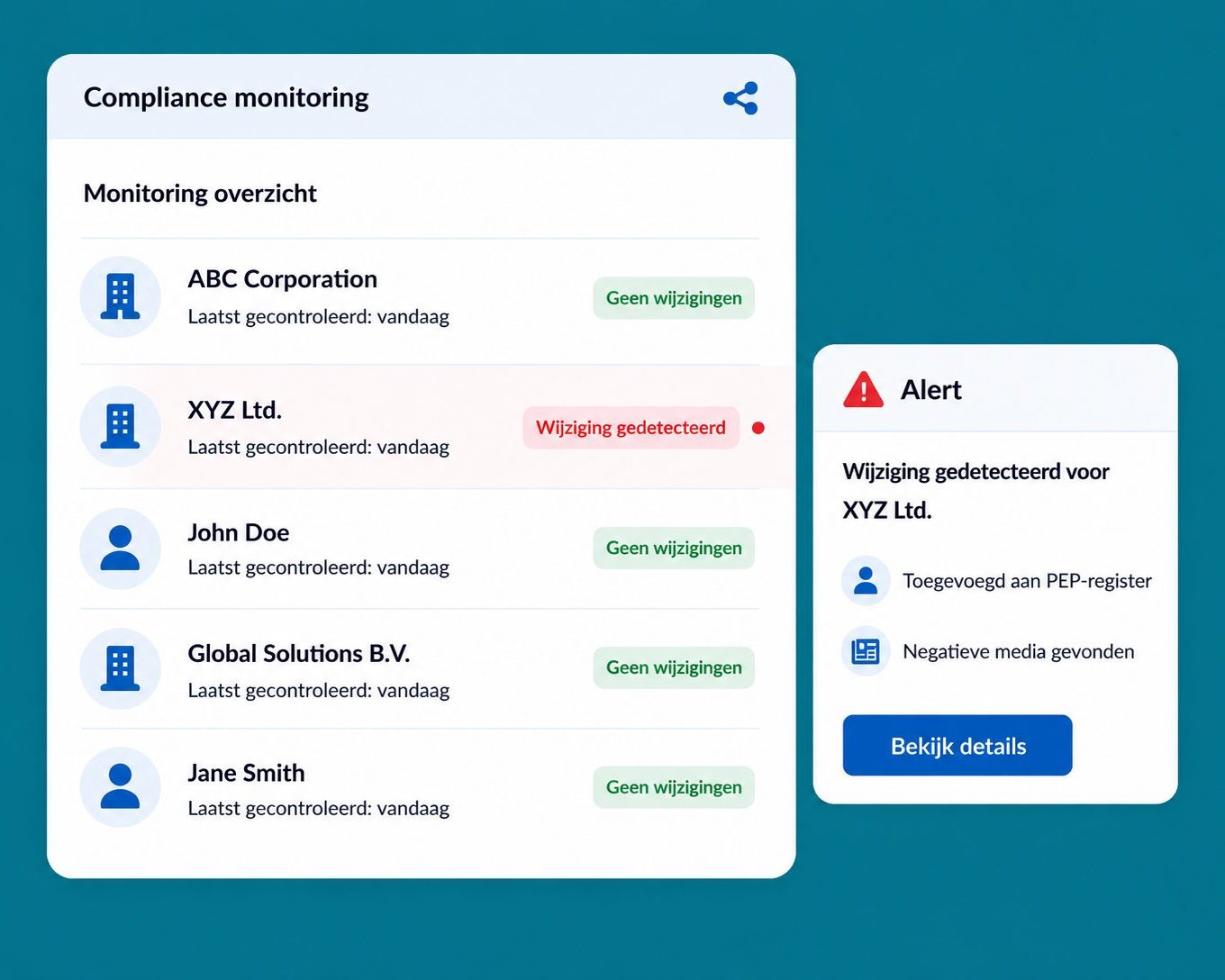
Task: Click 'Wijziging gedetecteerd voor XYZ Ltd.' heading
Action: [x=975, y=491]
